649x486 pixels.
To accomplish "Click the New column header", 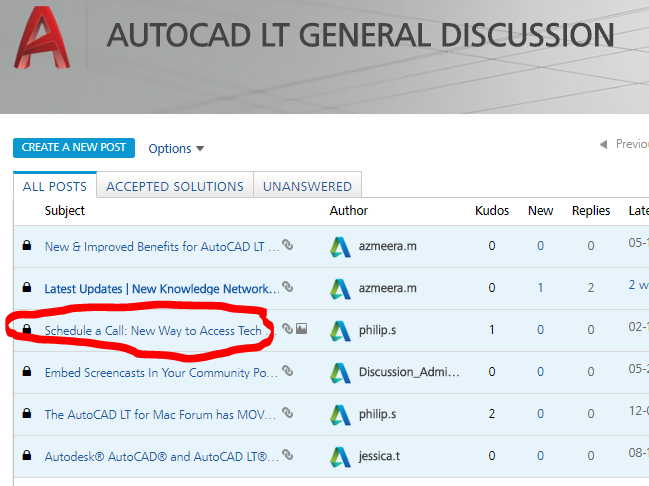I will pos(541,210).
